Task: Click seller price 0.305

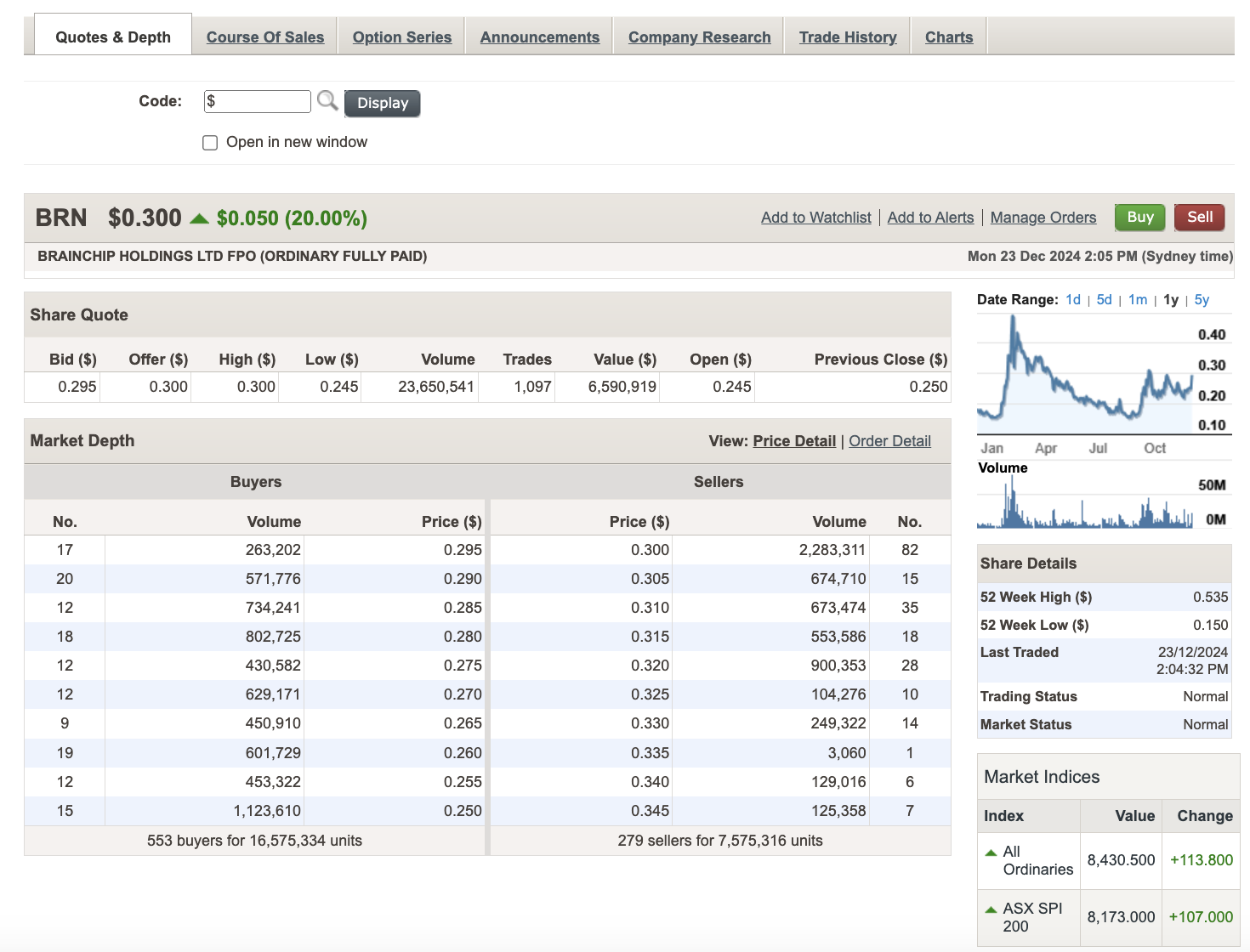Action: click(x=651, y=579)
